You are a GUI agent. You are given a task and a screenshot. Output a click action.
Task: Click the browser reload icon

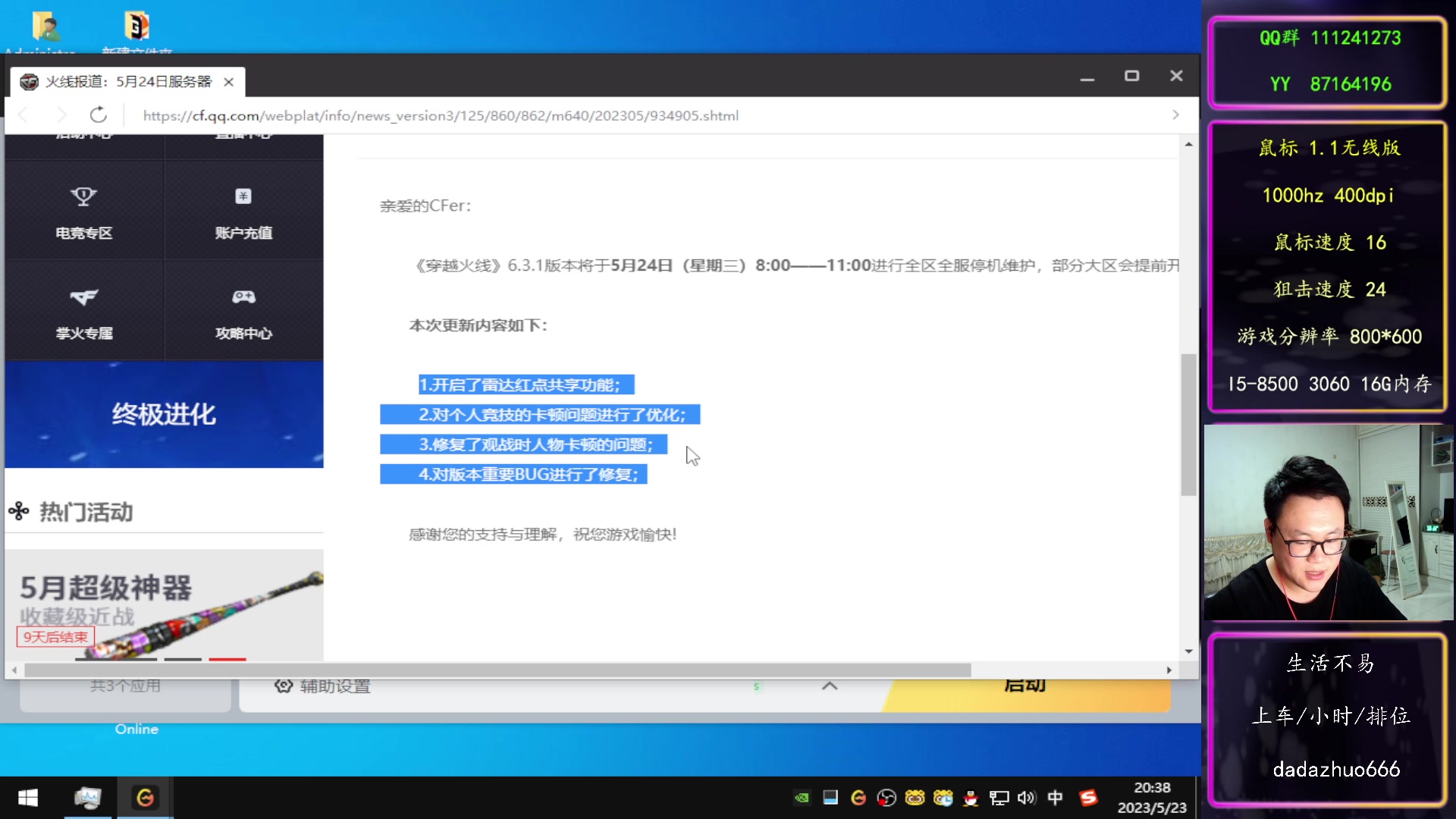(99, 115)
